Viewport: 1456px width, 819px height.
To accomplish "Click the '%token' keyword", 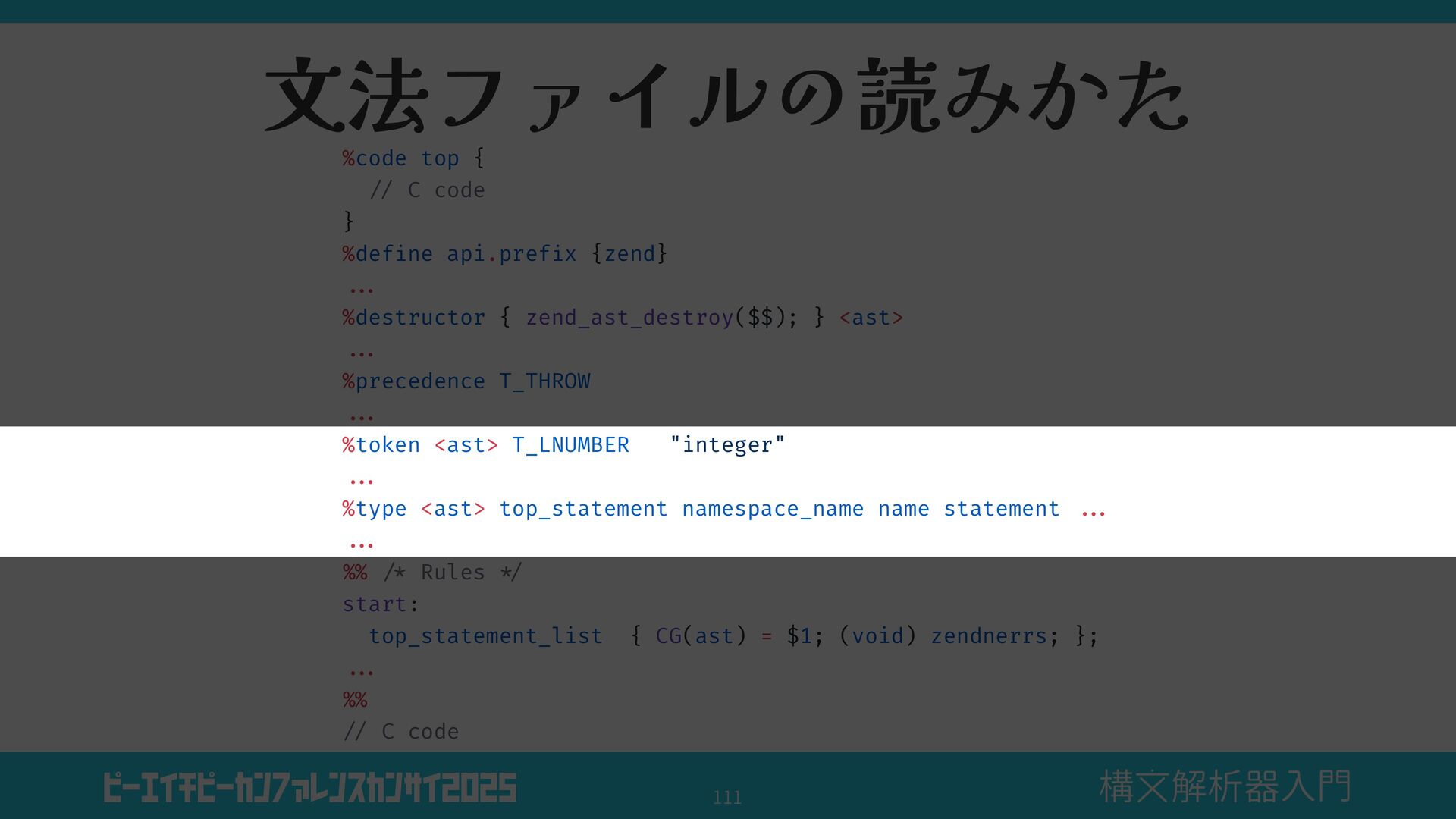I will (381, 444).
